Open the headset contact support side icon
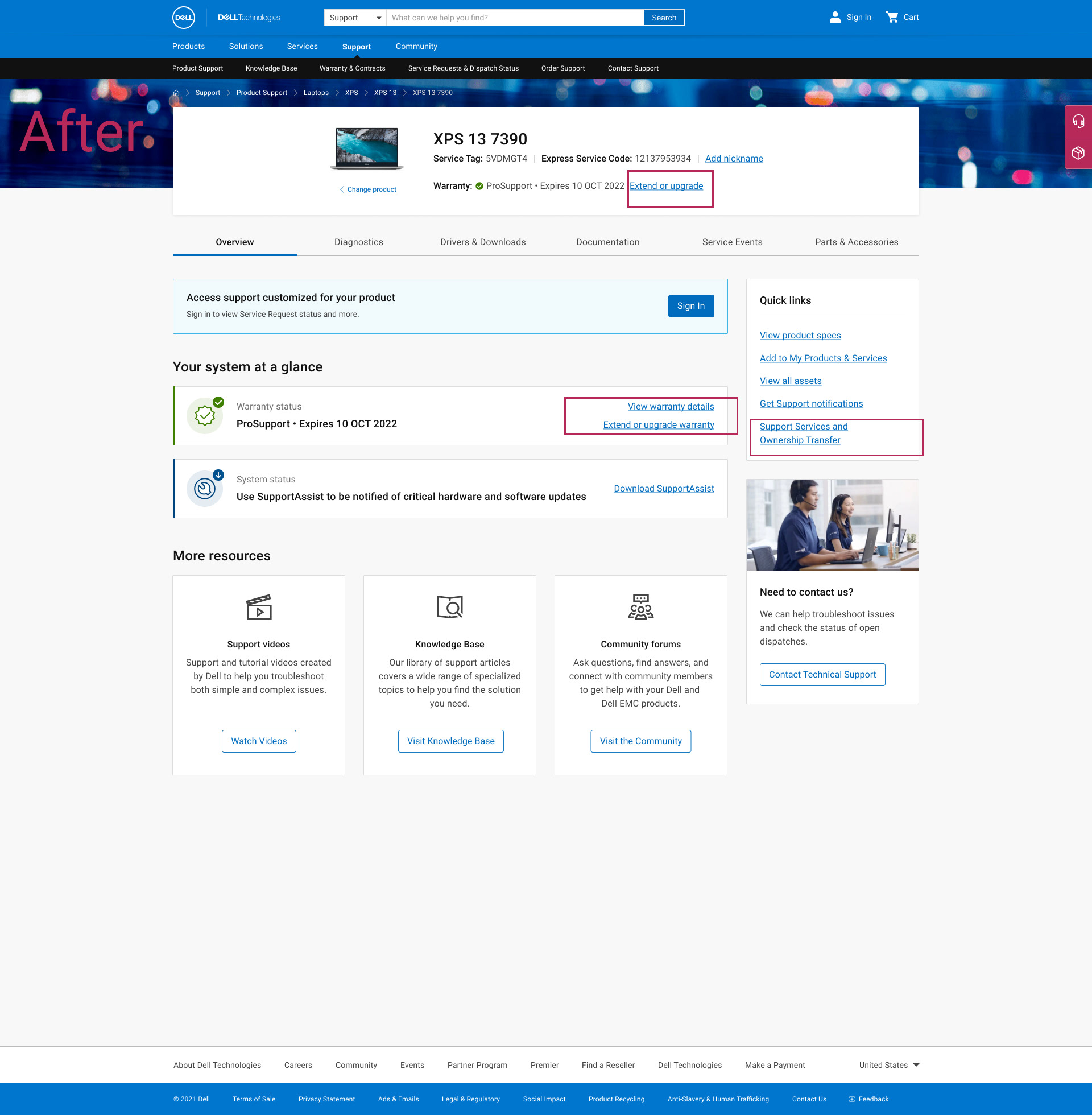The image size is (1092, 1115). 1078,121
